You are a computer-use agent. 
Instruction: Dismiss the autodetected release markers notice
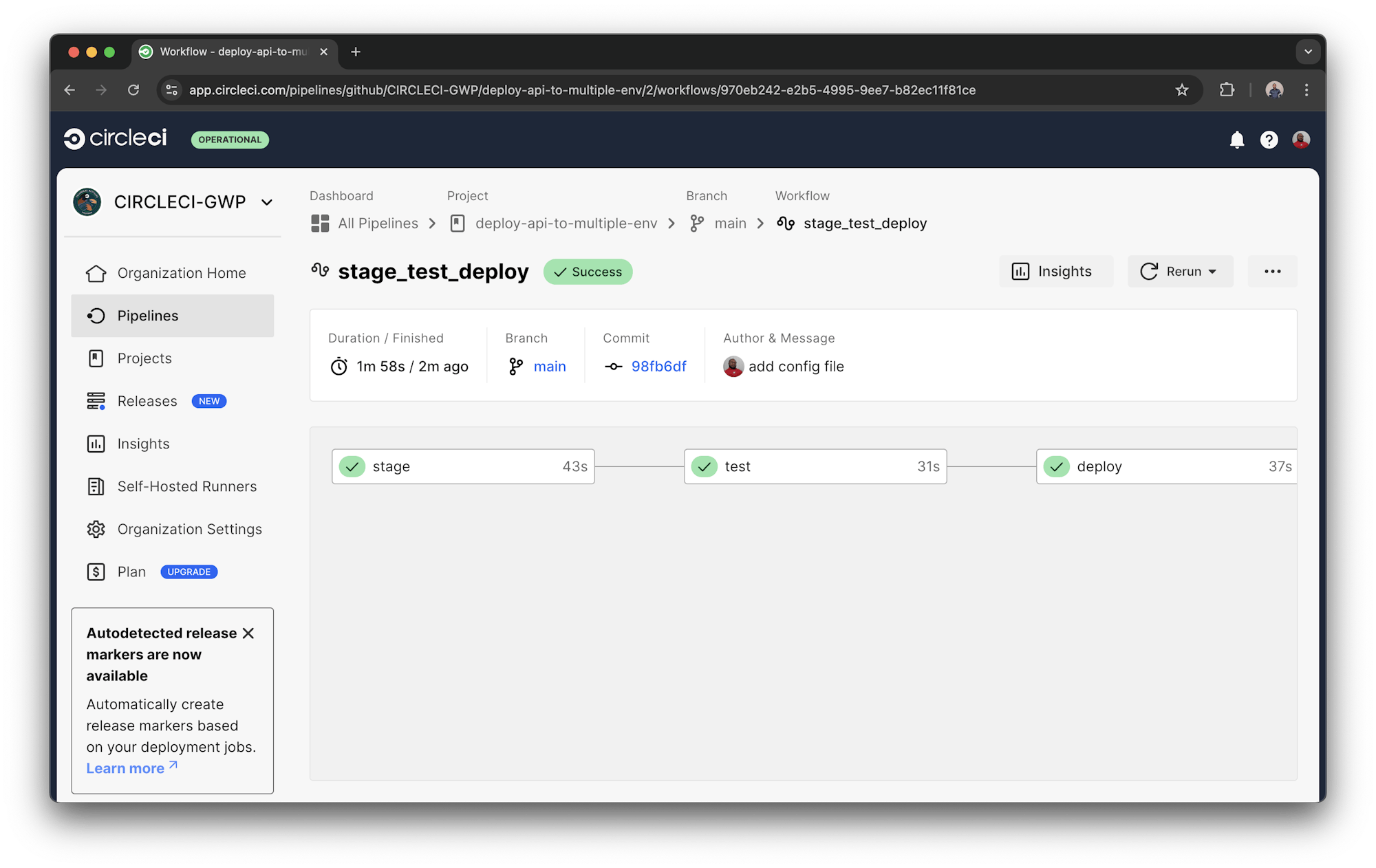point(249,633)
